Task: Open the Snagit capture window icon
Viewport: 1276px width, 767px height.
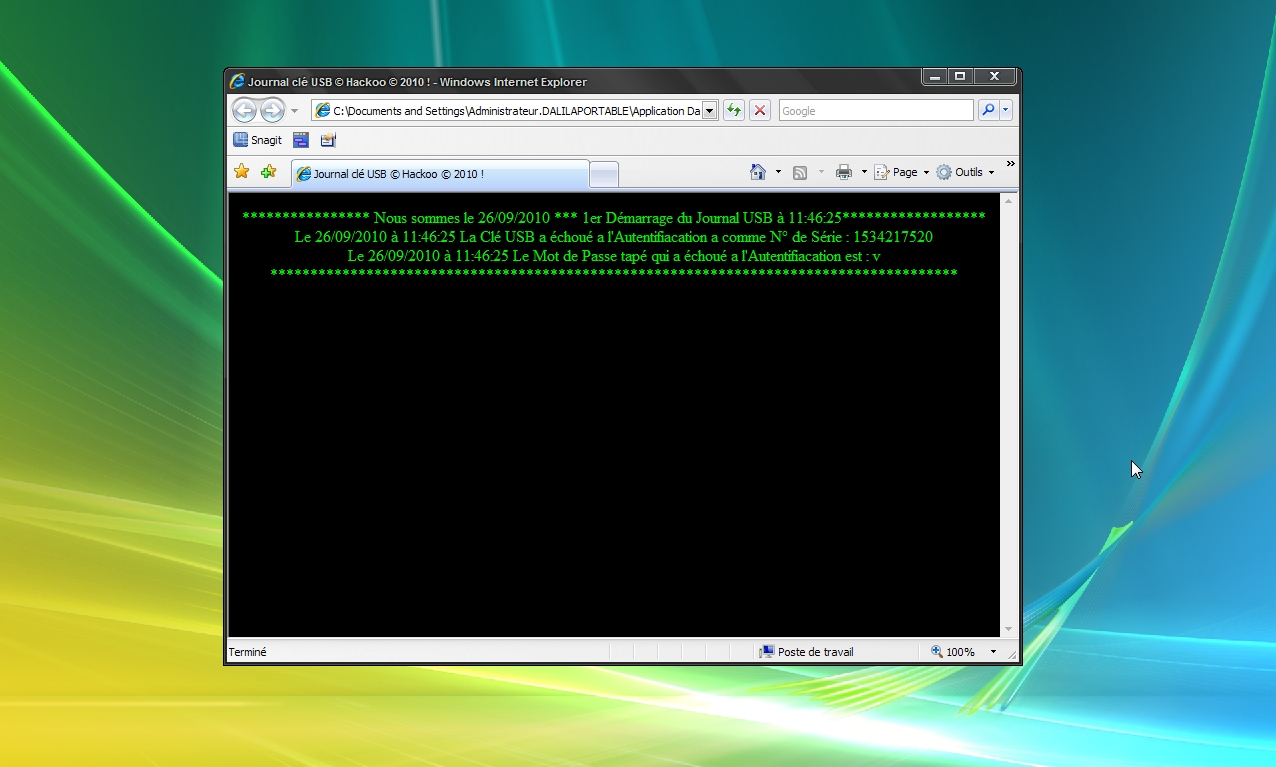Action: 301,140
